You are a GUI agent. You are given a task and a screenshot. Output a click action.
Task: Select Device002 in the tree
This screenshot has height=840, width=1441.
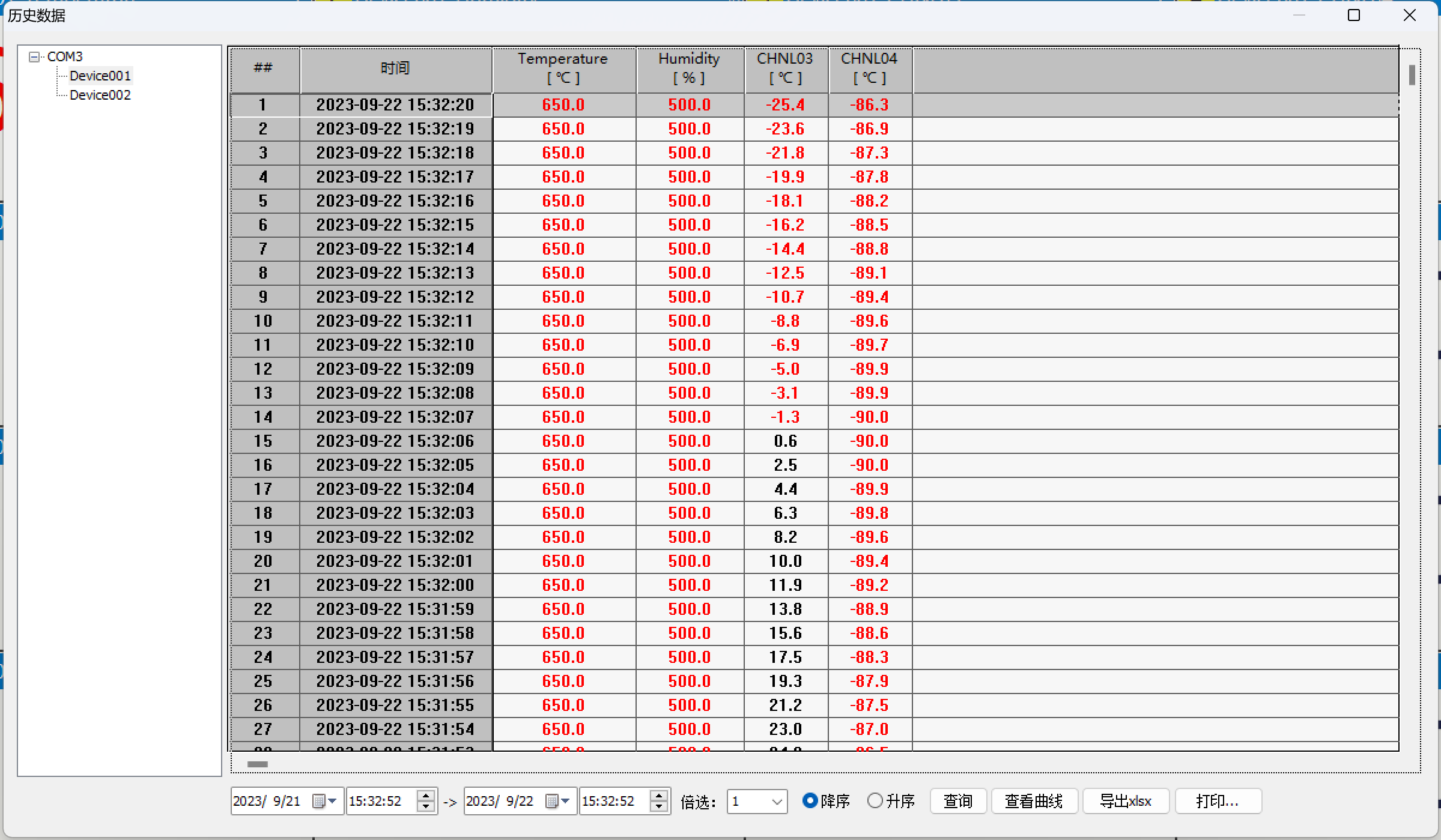click(100, 95)
